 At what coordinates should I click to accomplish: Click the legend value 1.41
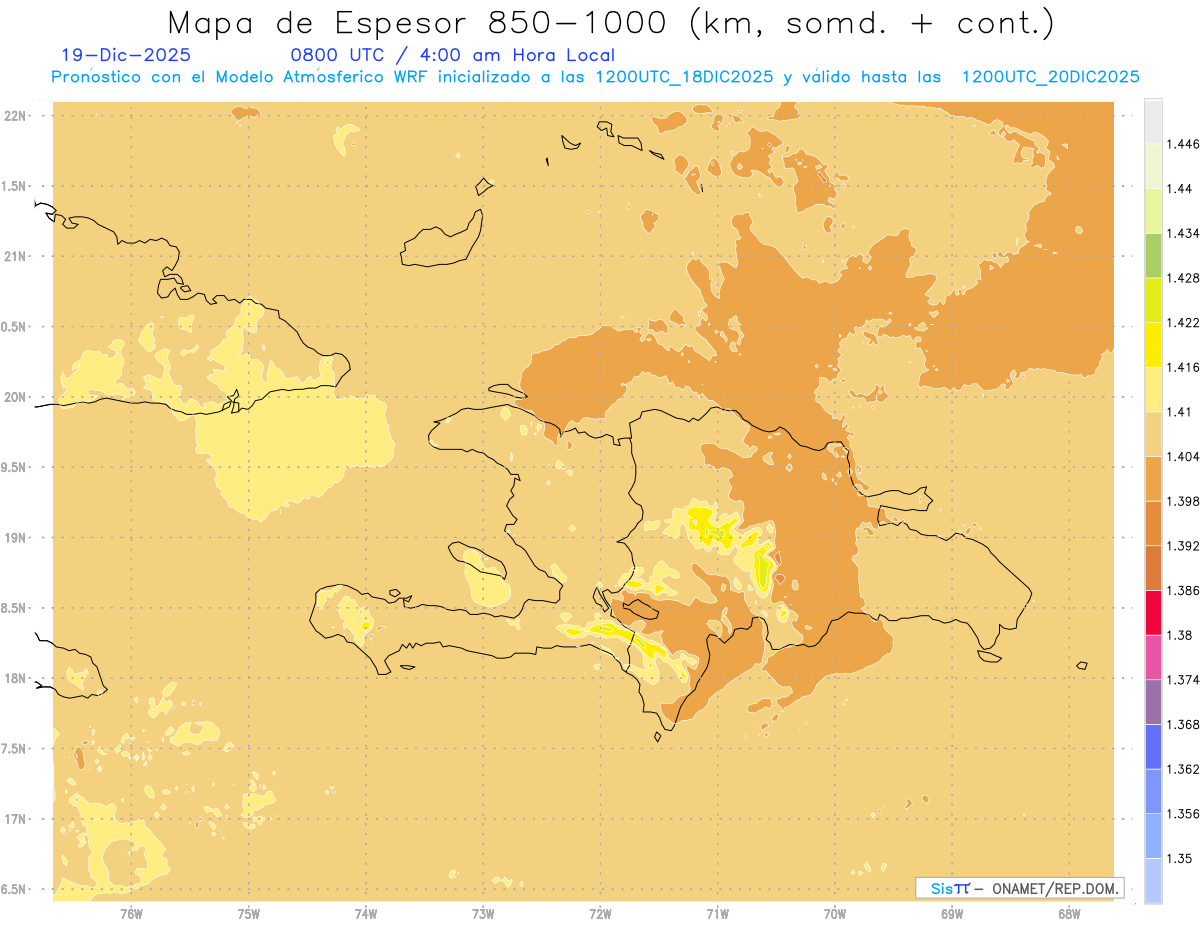pos(1181,412)
